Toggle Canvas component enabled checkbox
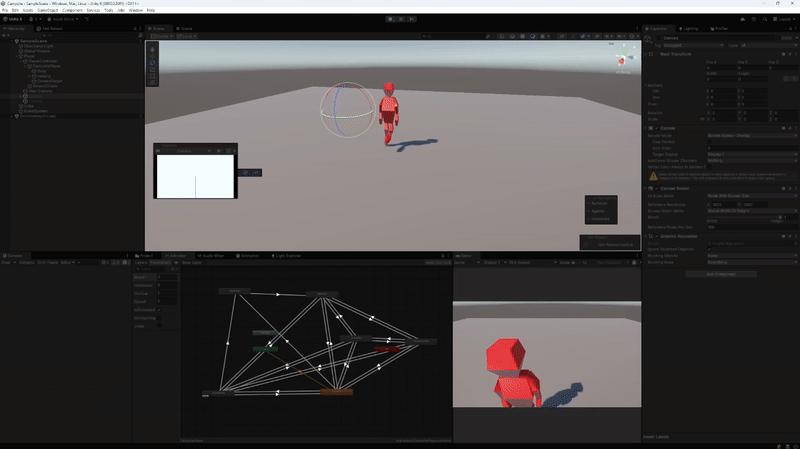This screenshot has width=800, height=449. point(657,128)
